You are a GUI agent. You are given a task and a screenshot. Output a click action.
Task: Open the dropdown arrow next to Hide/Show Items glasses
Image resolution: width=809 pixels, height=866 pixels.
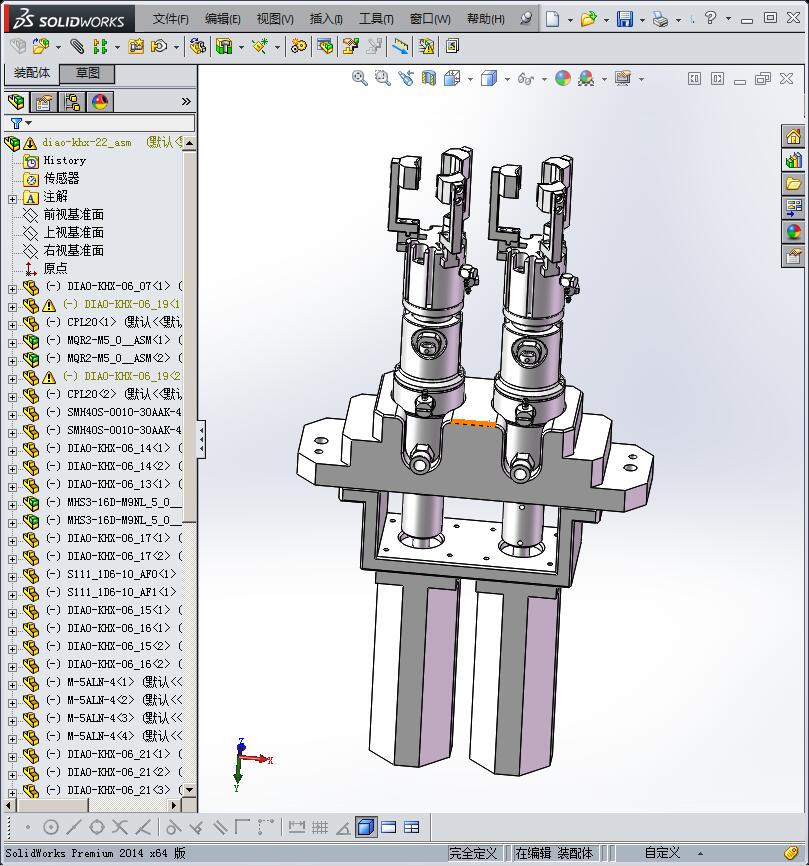544,79
